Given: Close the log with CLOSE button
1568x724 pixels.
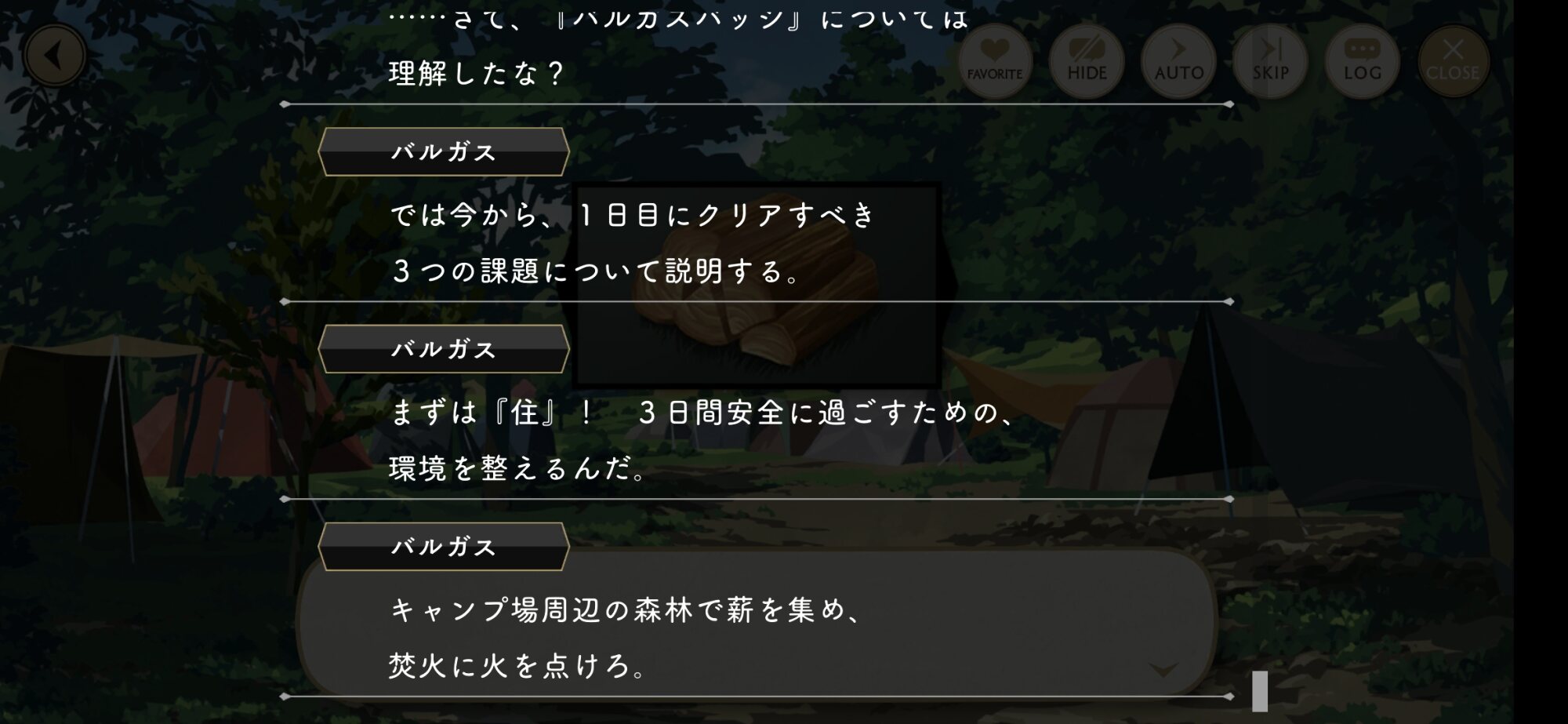Looking at the screenshot, I should pos(1454,60).
